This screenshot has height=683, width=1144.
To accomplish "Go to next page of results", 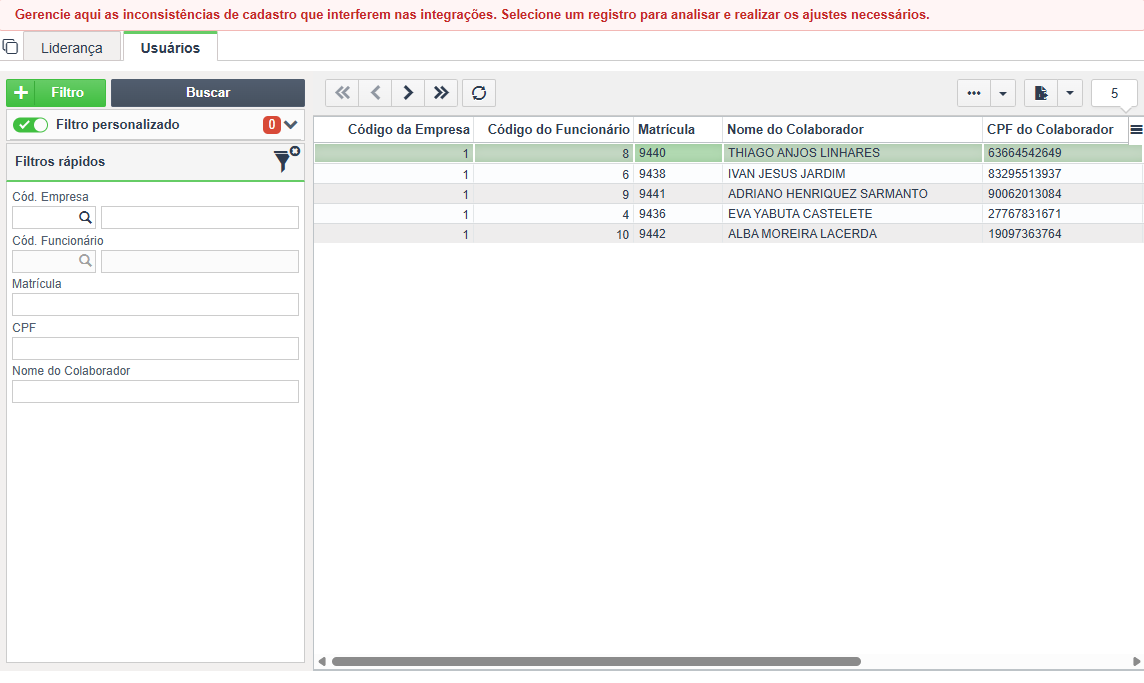I will (x=408, y=93).
